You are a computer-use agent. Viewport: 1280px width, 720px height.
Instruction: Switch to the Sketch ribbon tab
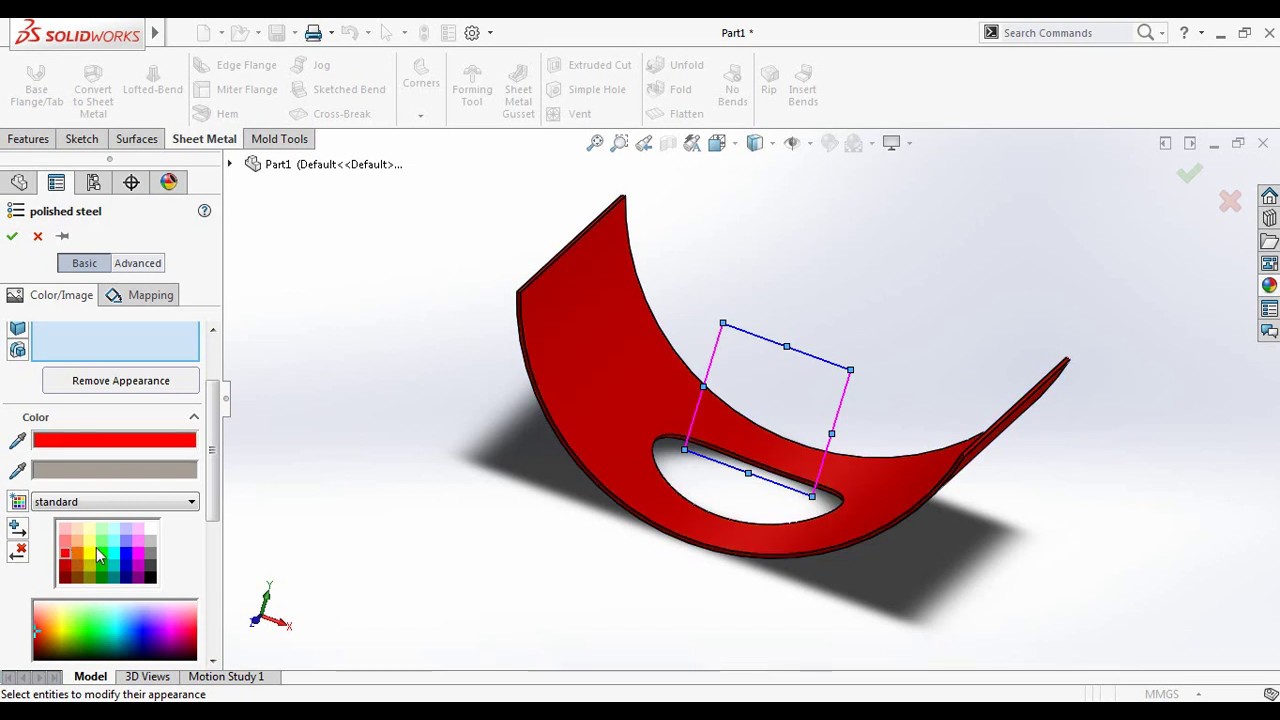pyautogui.click(x=82, y=139)
